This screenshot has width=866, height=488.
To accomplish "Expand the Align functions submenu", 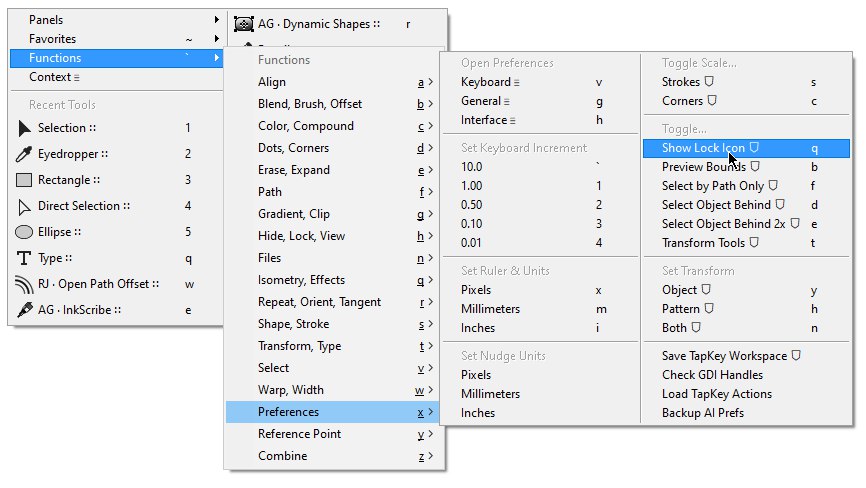I will 330,82.
